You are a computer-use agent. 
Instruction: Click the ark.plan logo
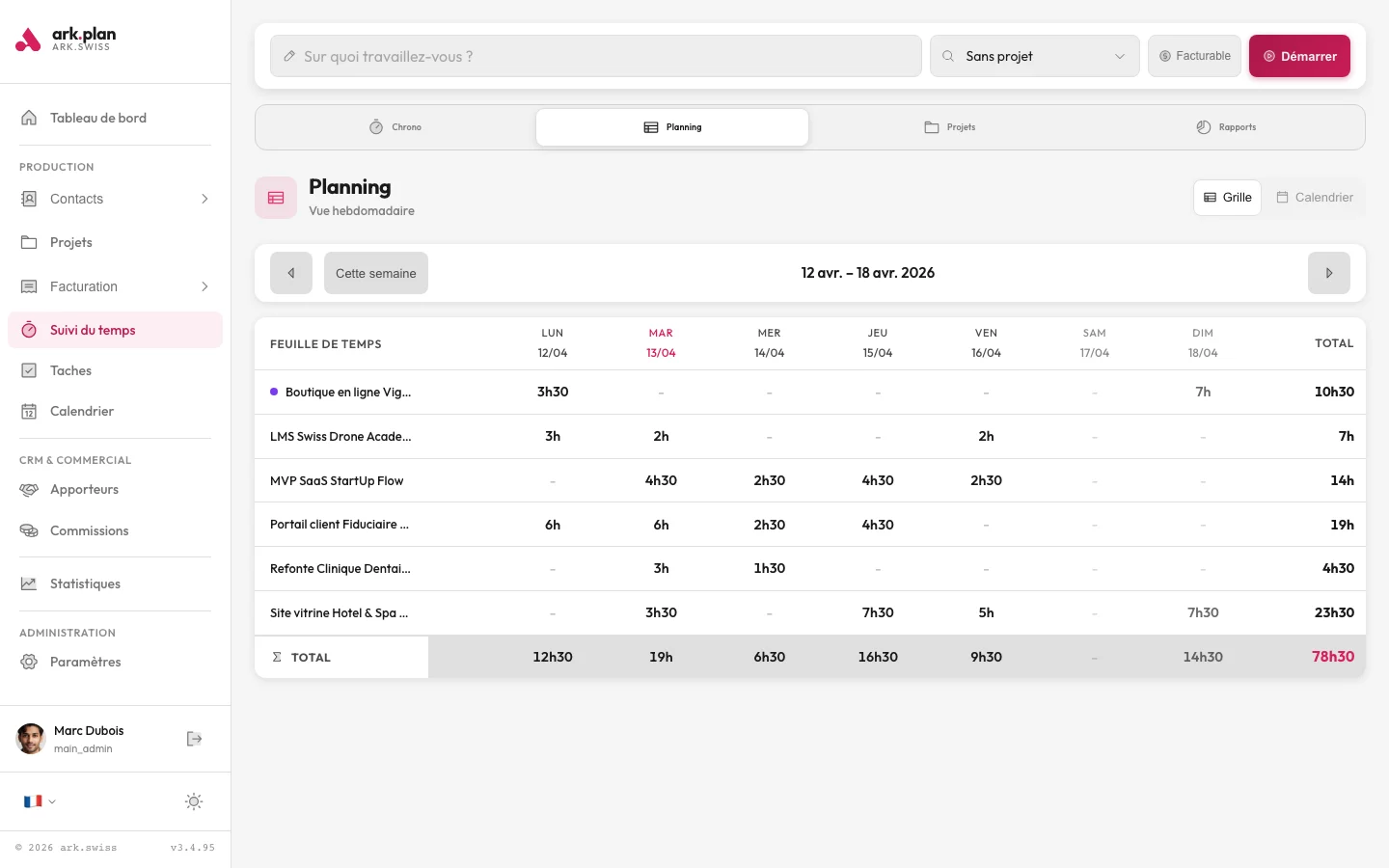(66, 40)
